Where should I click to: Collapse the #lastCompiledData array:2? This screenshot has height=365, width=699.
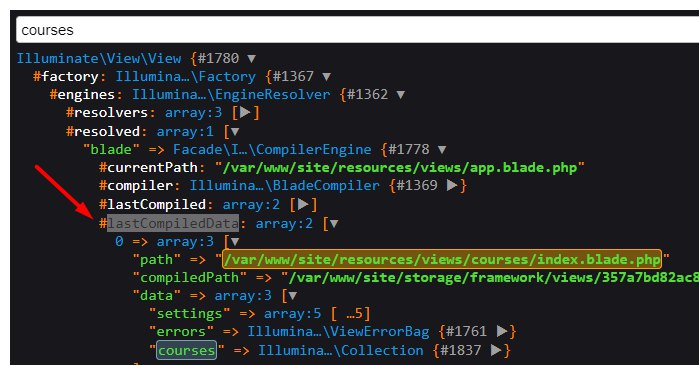click(333, 224)
